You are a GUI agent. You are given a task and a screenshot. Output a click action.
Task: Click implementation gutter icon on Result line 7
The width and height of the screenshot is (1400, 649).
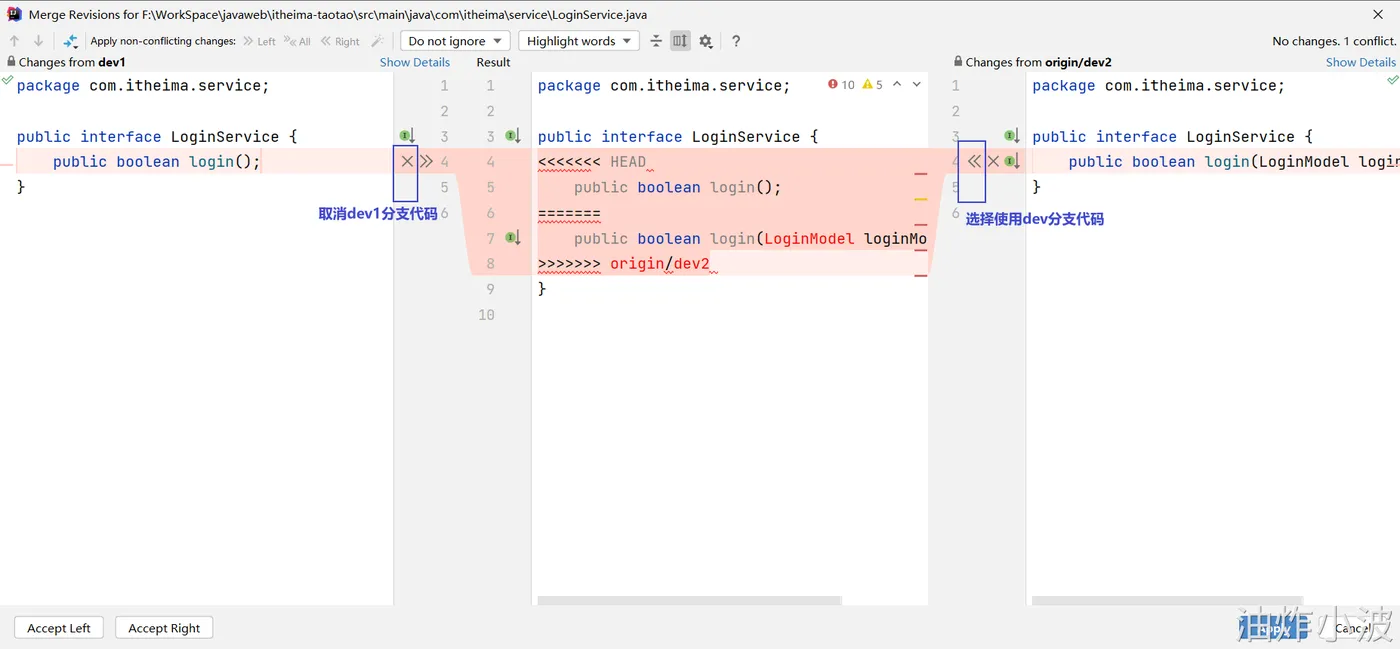pyautogui.click(x=513, y=238)
